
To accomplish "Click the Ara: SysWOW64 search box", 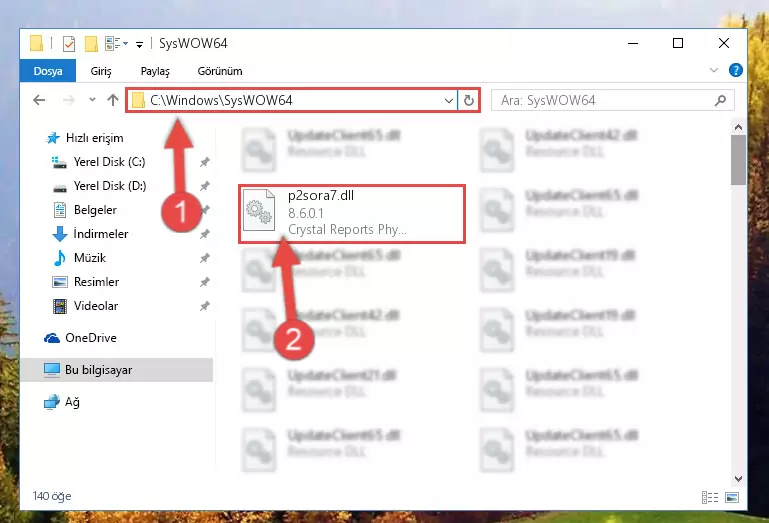I will pos(613,101).
